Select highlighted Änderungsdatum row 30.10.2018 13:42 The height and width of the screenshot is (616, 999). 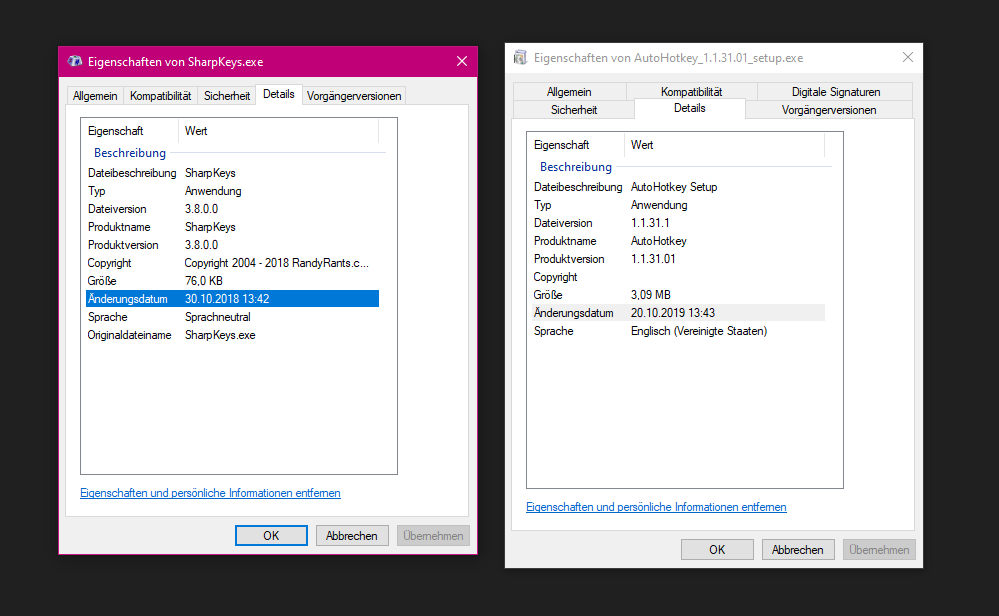click(x=233, y=299)
